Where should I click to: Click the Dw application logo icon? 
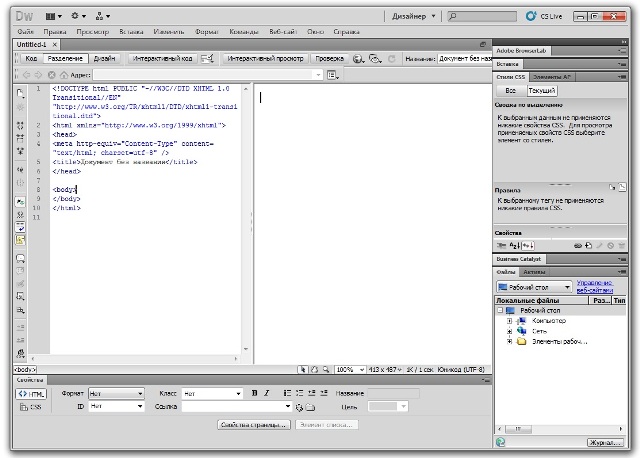click(25, 16)
